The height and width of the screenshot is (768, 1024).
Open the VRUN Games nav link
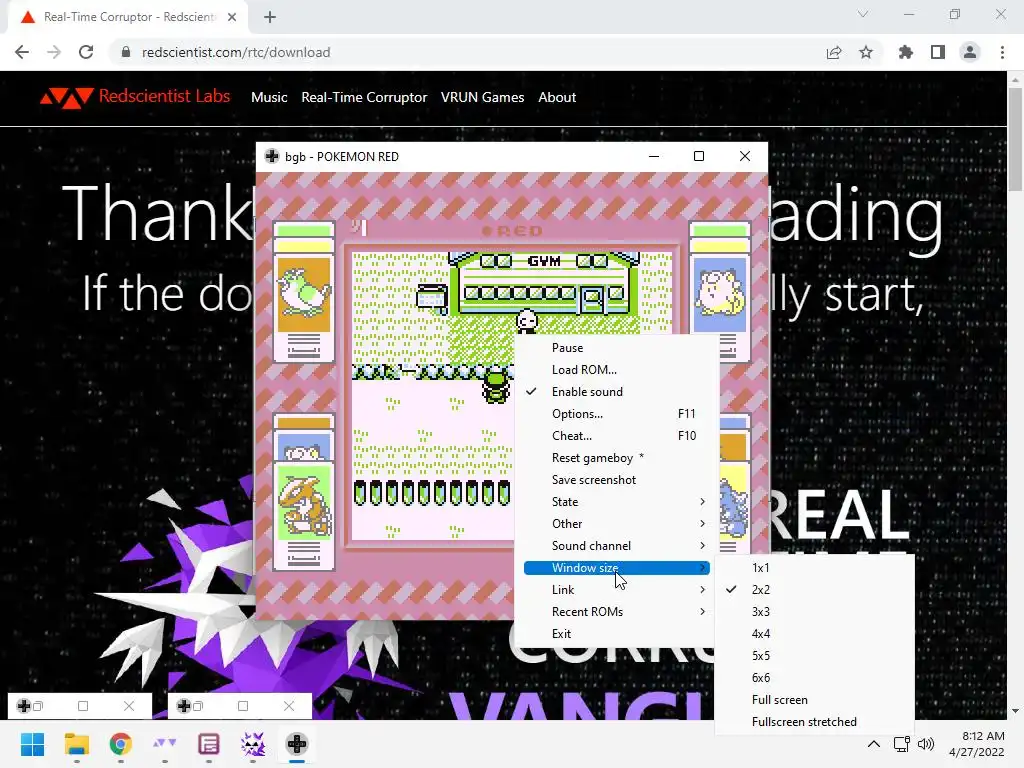(482, 97)
